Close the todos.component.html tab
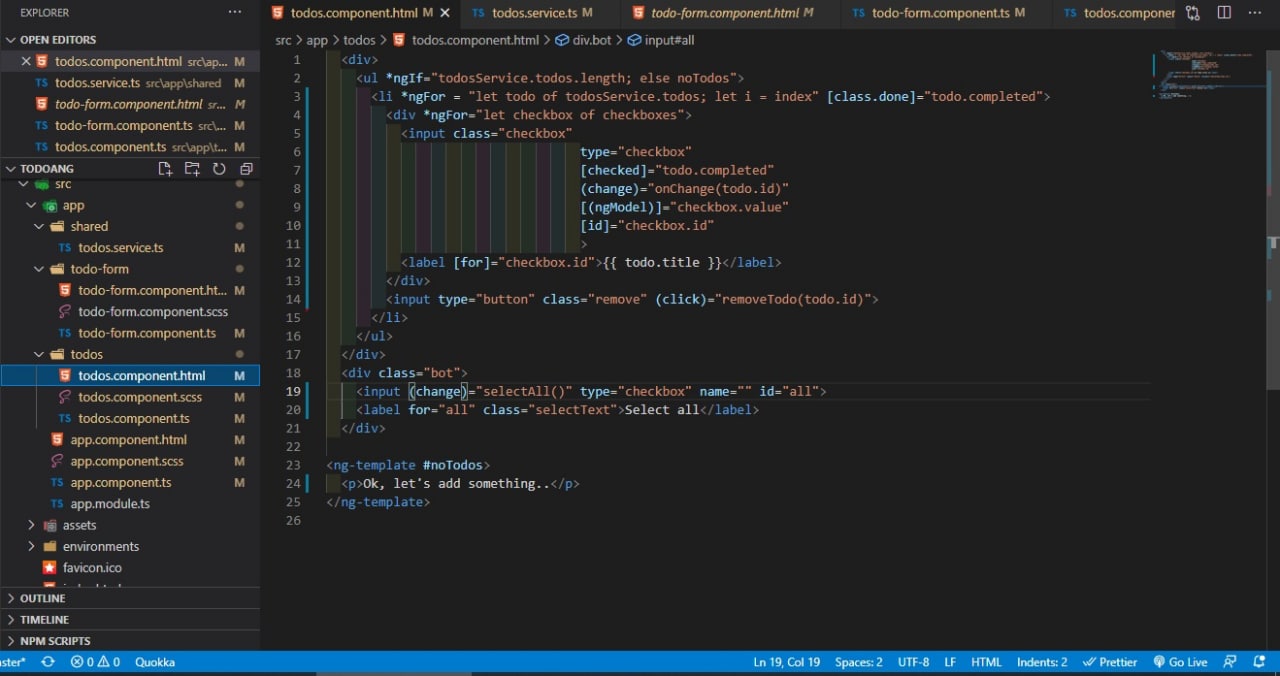The image size is (1280, 676). (444, 13)
